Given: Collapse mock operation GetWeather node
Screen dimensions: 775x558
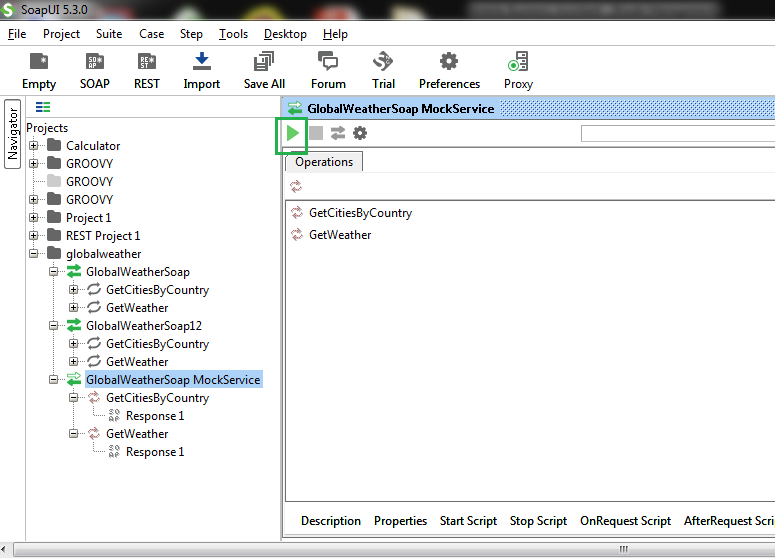Looking at the screenshot, I should click(x=74, y=433).
